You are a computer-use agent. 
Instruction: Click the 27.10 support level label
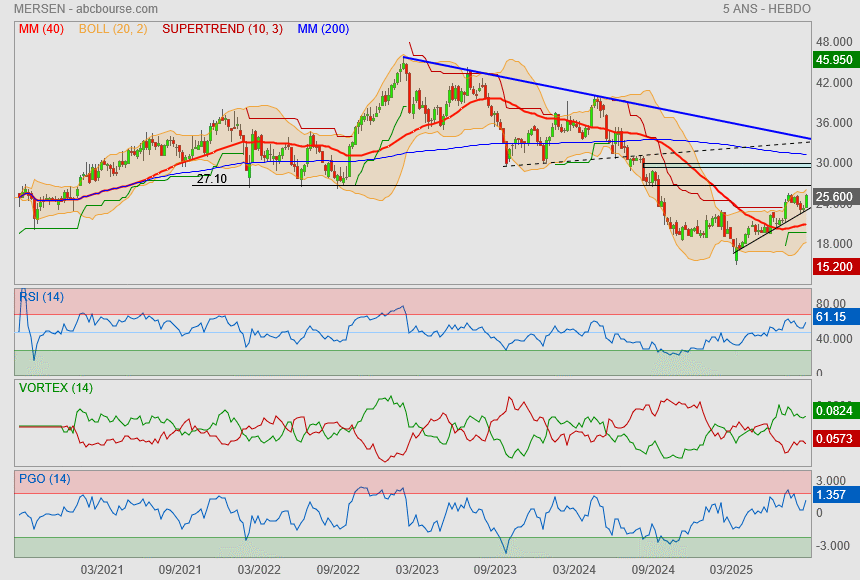pos(211,179)
